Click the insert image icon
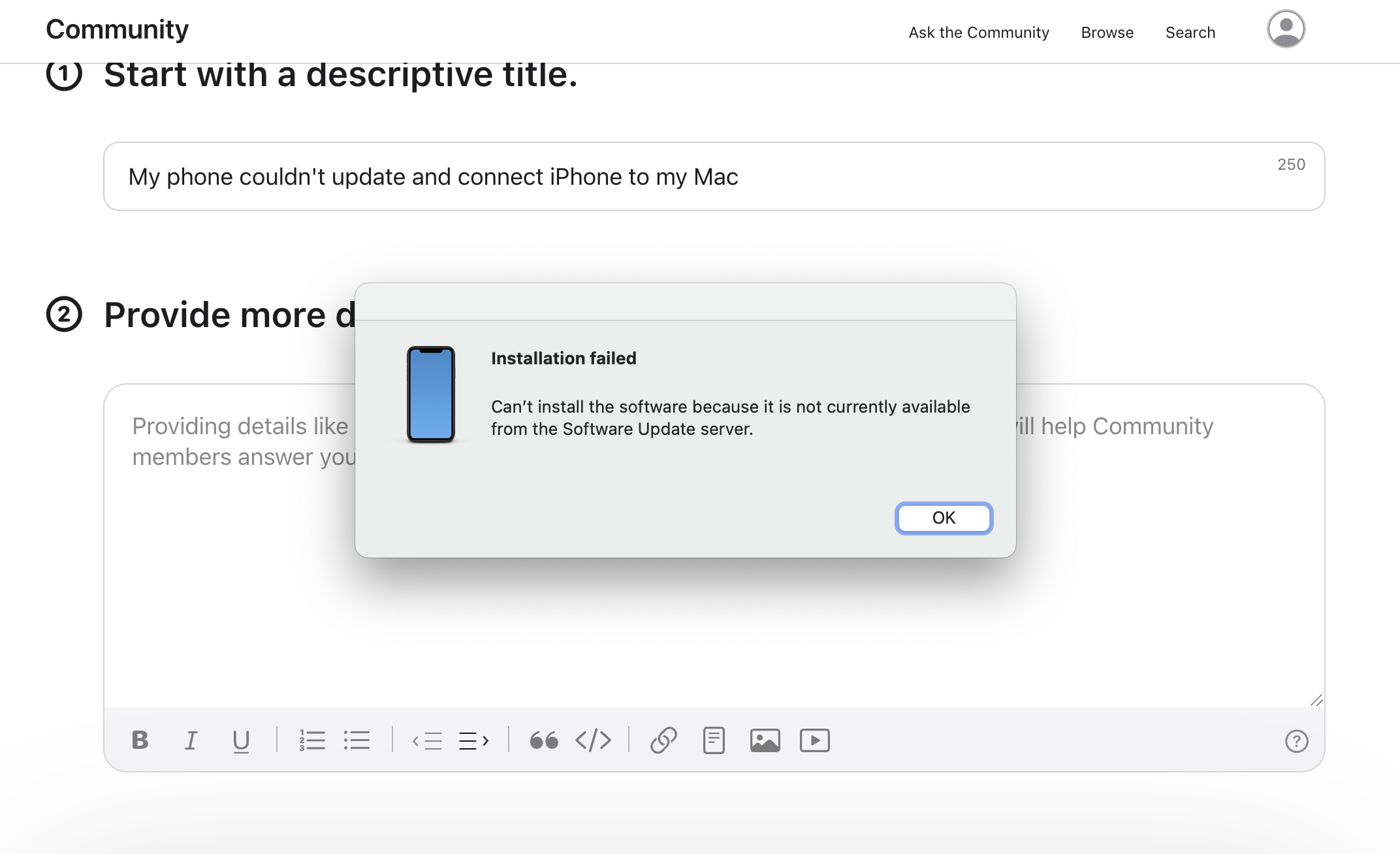The height and width of the screenshot is (854, 1400). tap(764, 740)
